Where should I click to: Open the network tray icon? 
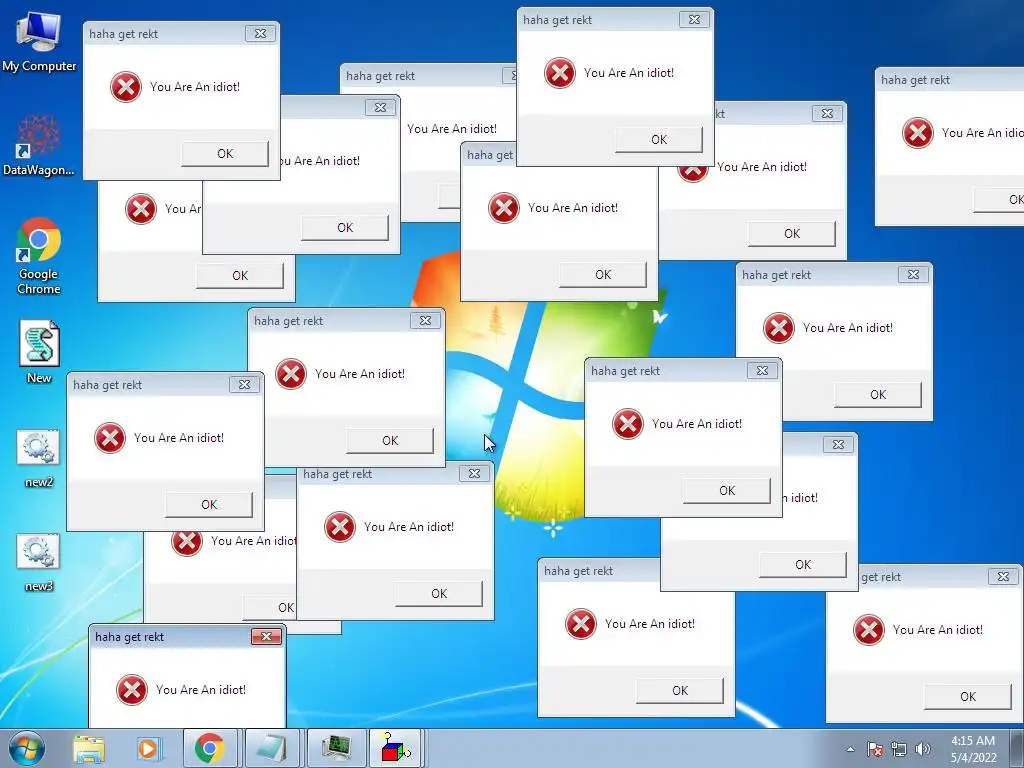pyautogui.click(x=899, y=749)
